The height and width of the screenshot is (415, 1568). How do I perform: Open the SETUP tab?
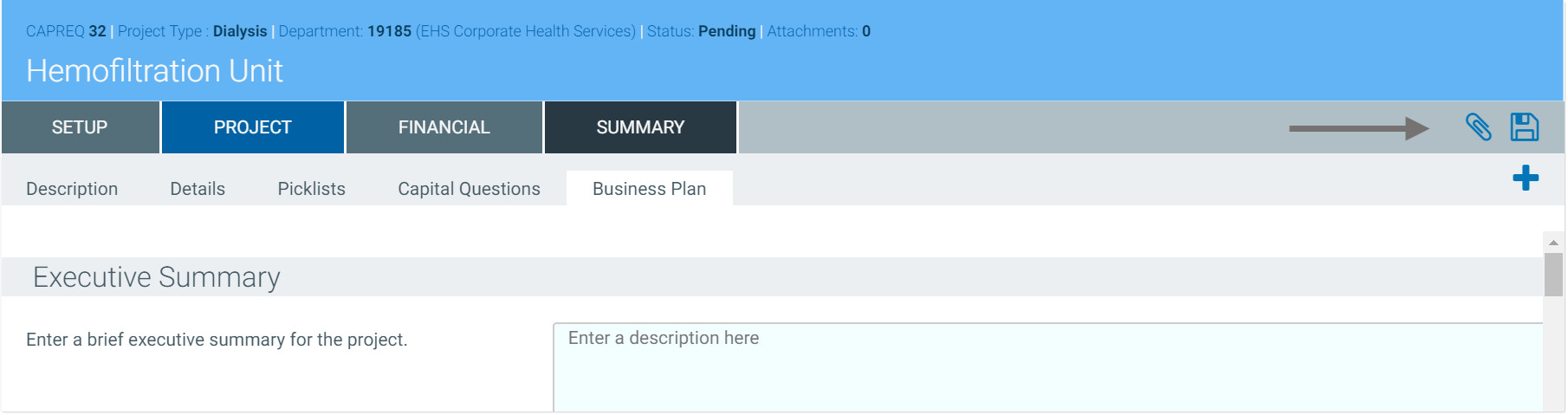80,127
